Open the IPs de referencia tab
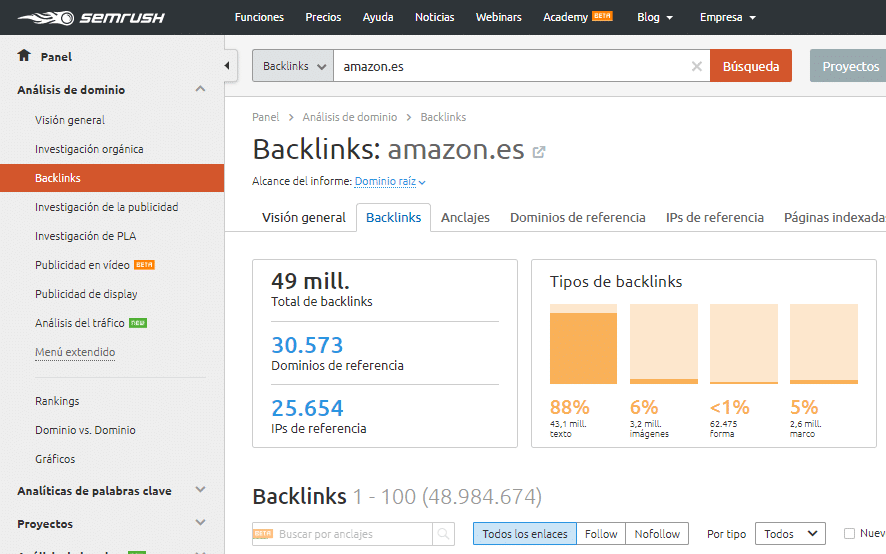886x554 pixels. coord(715,218)
